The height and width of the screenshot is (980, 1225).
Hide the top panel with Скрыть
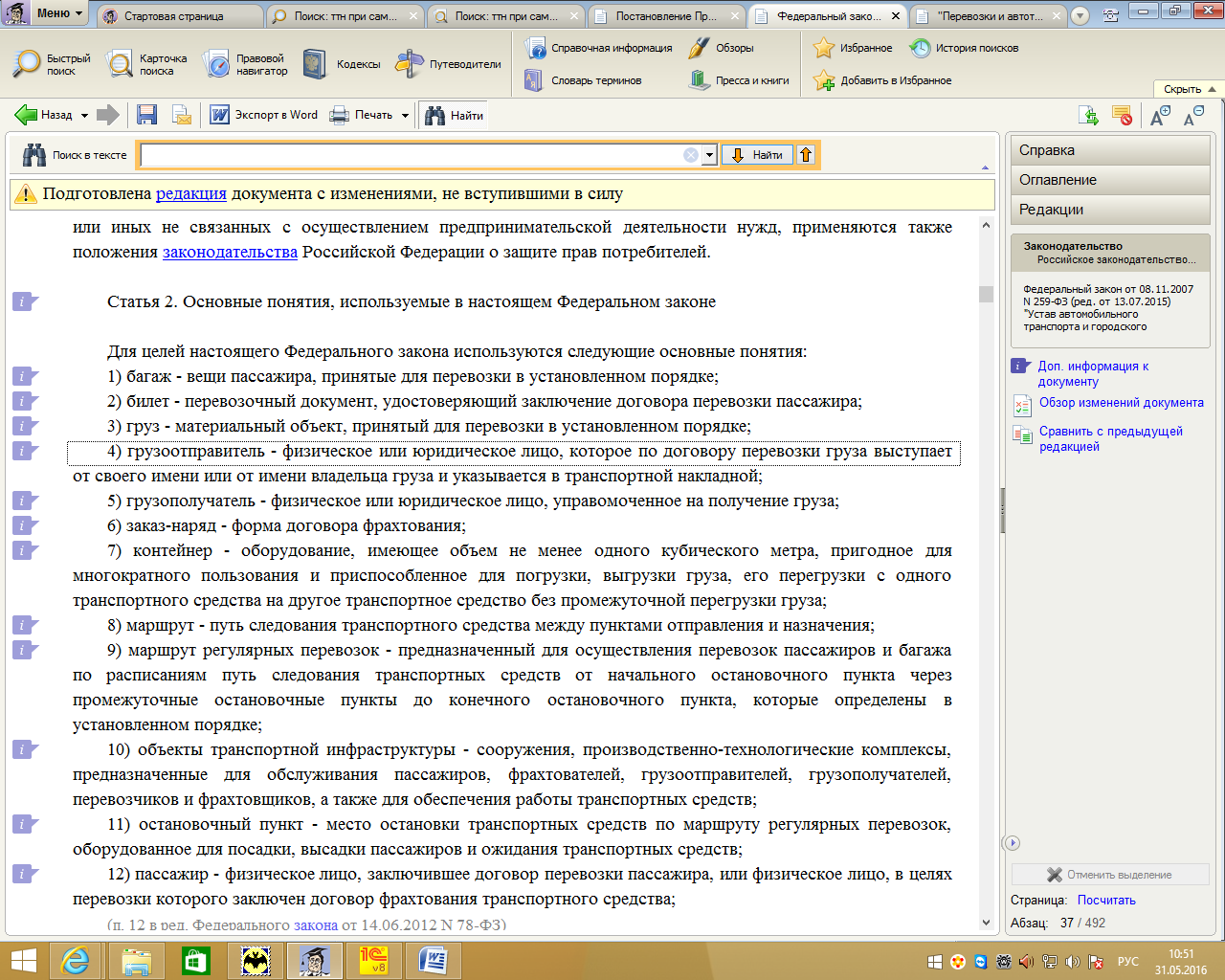coord(1188,89)
